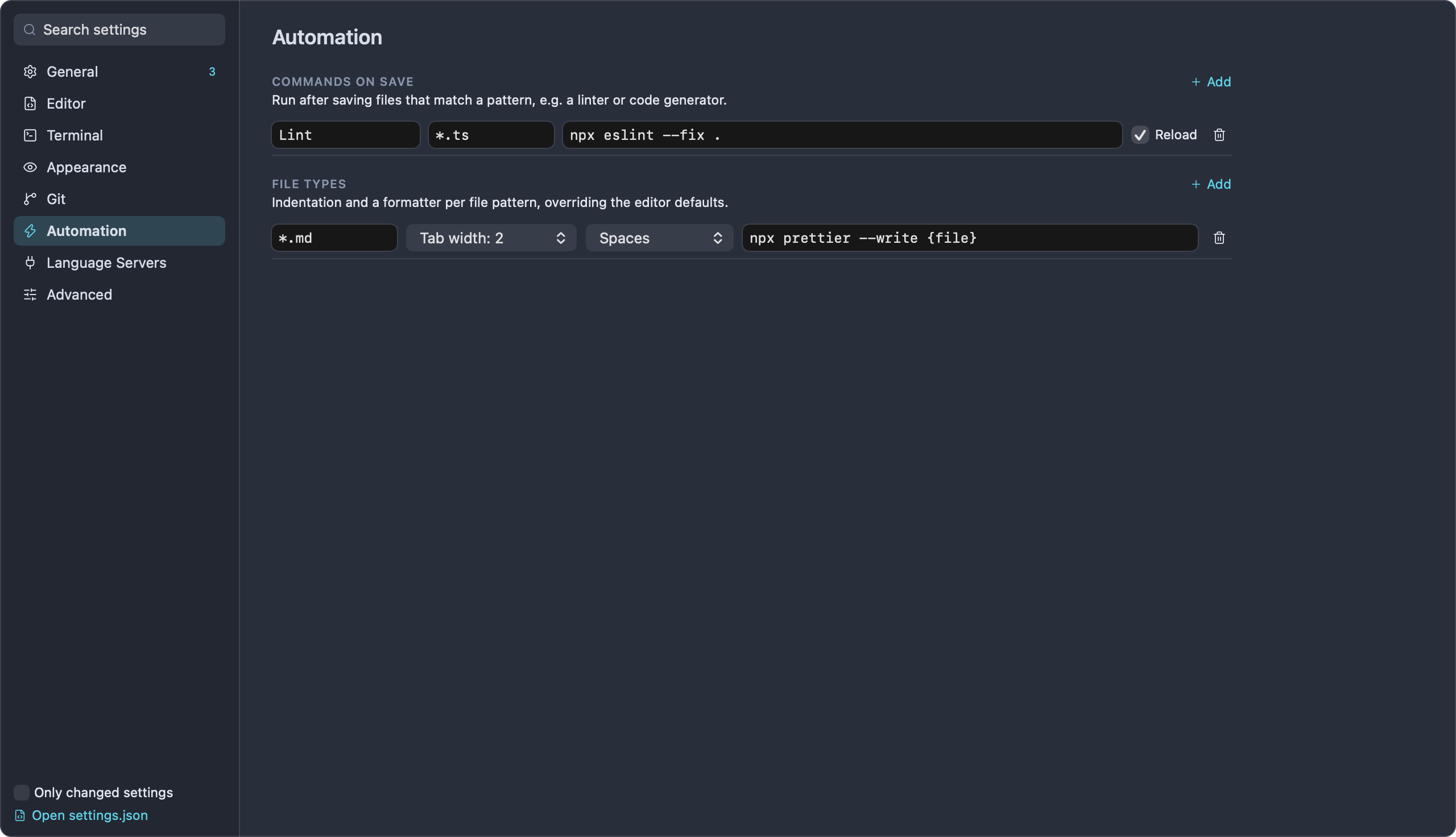The width and height of the screenshot is (1456, 837).
Task: Open Language Servers settings
Action: point(119,263)
